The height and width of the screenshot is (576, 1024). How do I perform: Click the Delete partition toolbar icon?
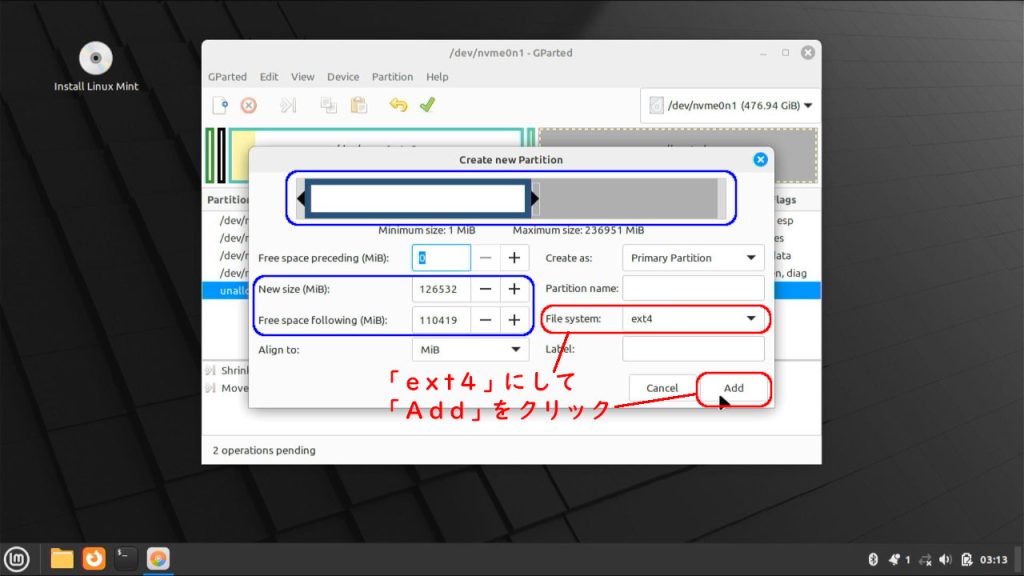tap(249, 105)
